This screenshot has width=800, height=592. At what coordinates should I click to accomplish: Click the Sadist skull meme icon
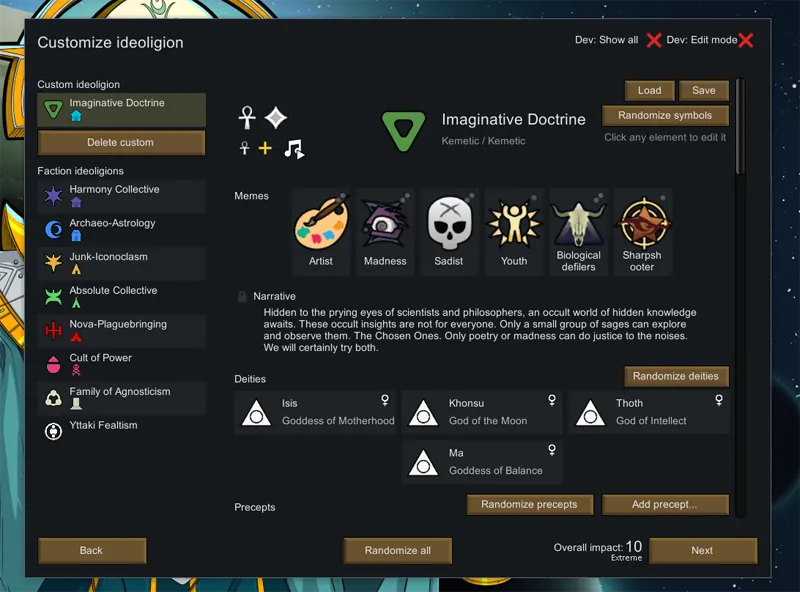point(449,225)
